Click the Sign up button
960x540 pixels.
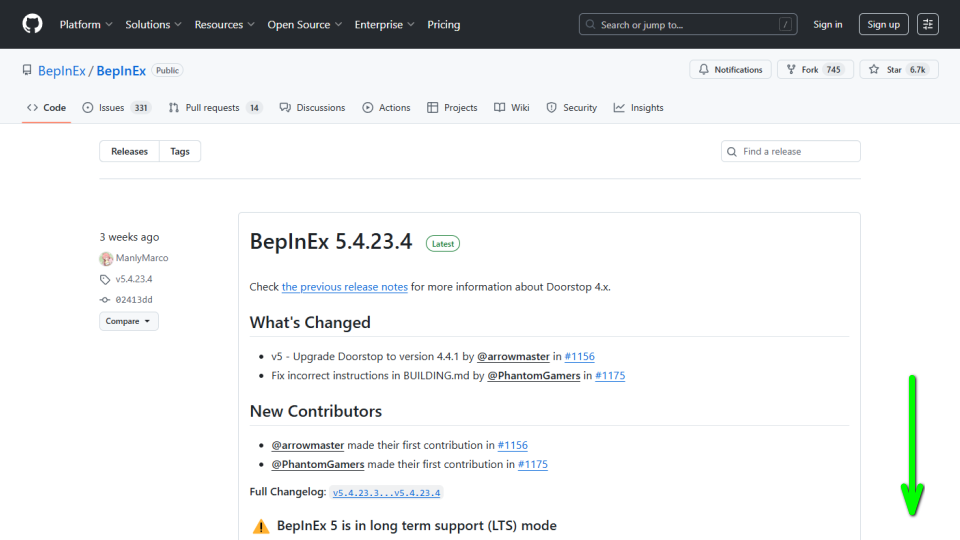tap(883, 24)
